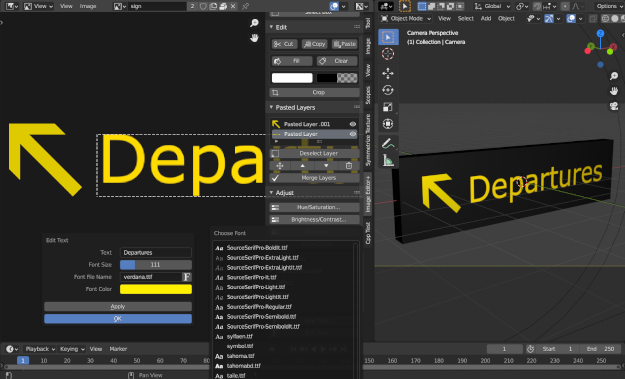Image resolution: width=625 pixels, height=379 pixels.
Task: Collapse the Adjust panel
Action: coord(271,192)
